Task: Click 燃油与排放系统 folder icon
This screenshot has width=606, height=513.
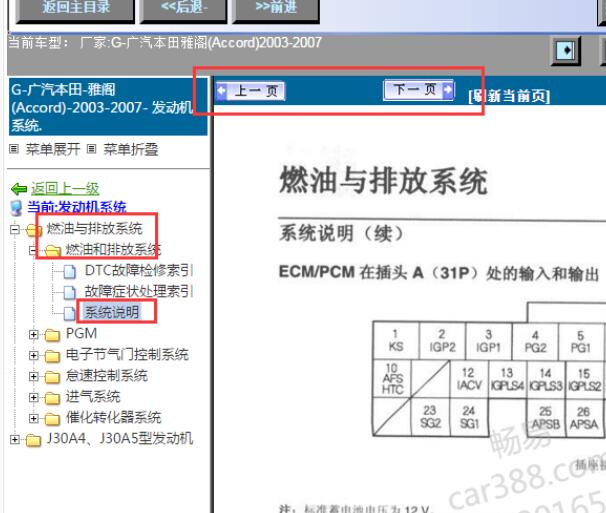Action: 34,230
